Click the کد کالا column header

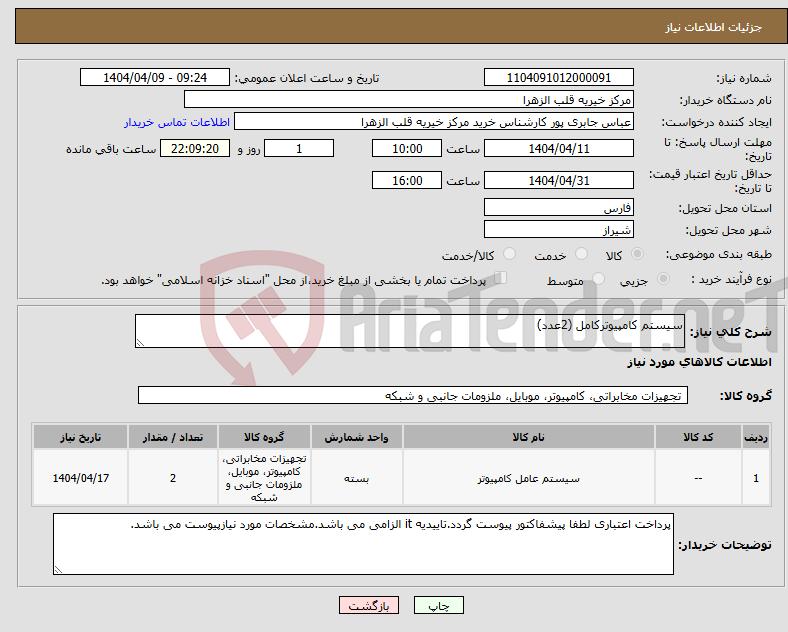click(x=698, y=437)
